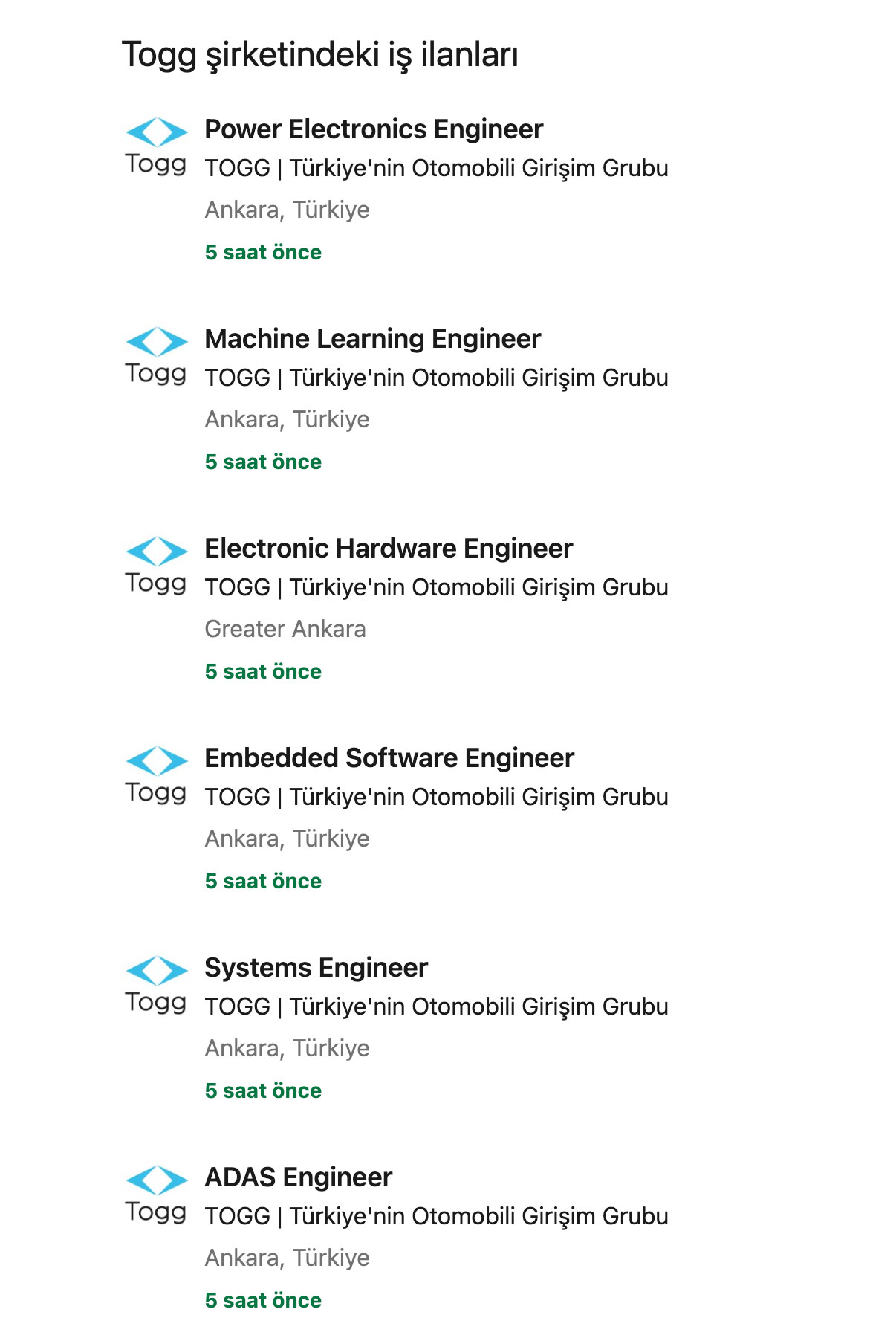Screen dimensions: 896x1338
Task: Click Togg logo beside Embedded Software Engineer
Action: 156,775
